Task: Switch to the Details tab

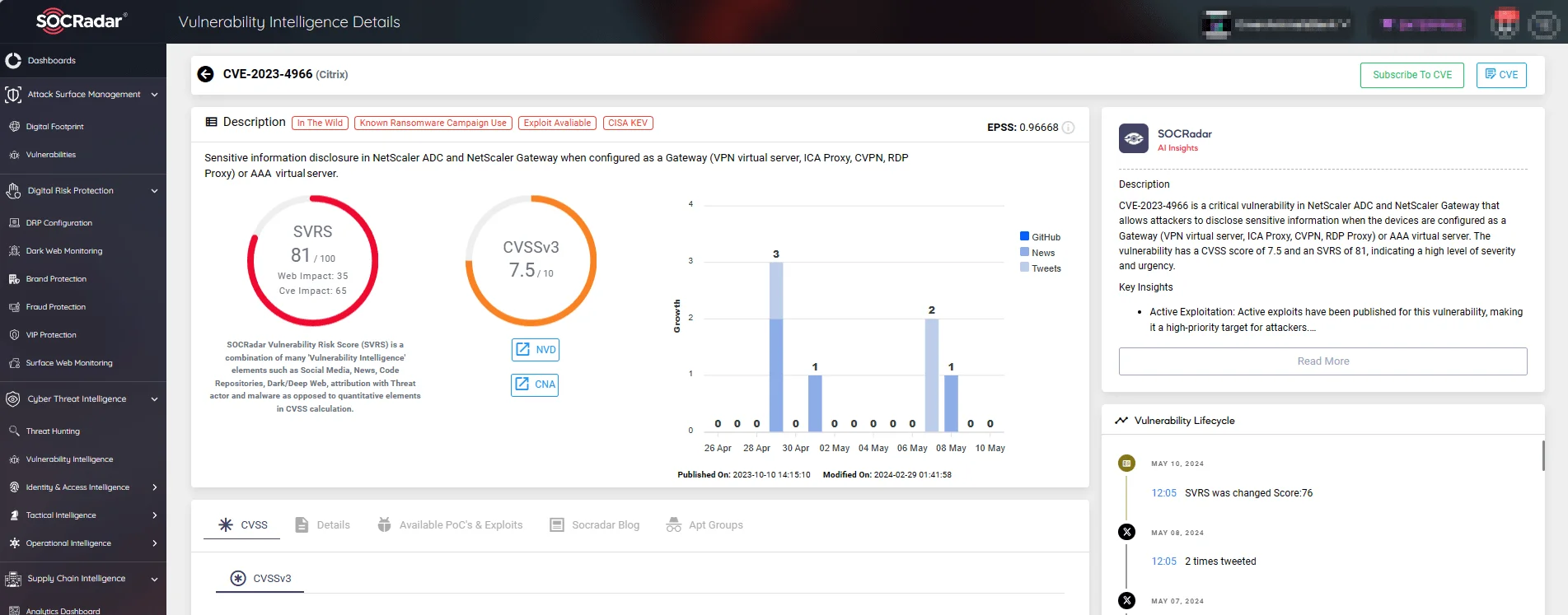Action: [322, 525]
